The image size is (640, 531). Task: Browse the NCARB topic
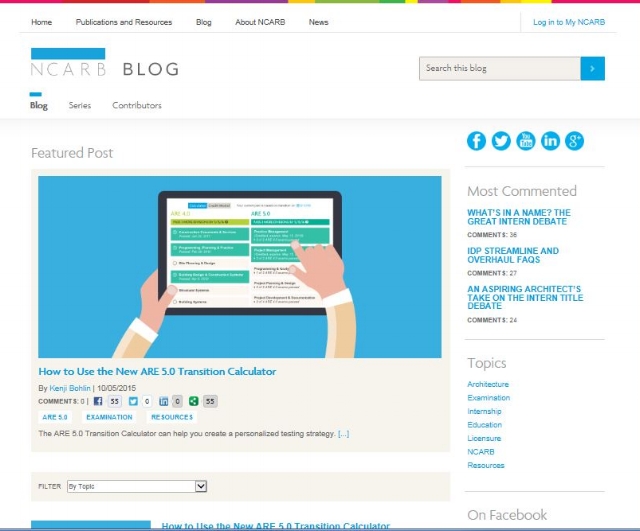coord(481,452)
